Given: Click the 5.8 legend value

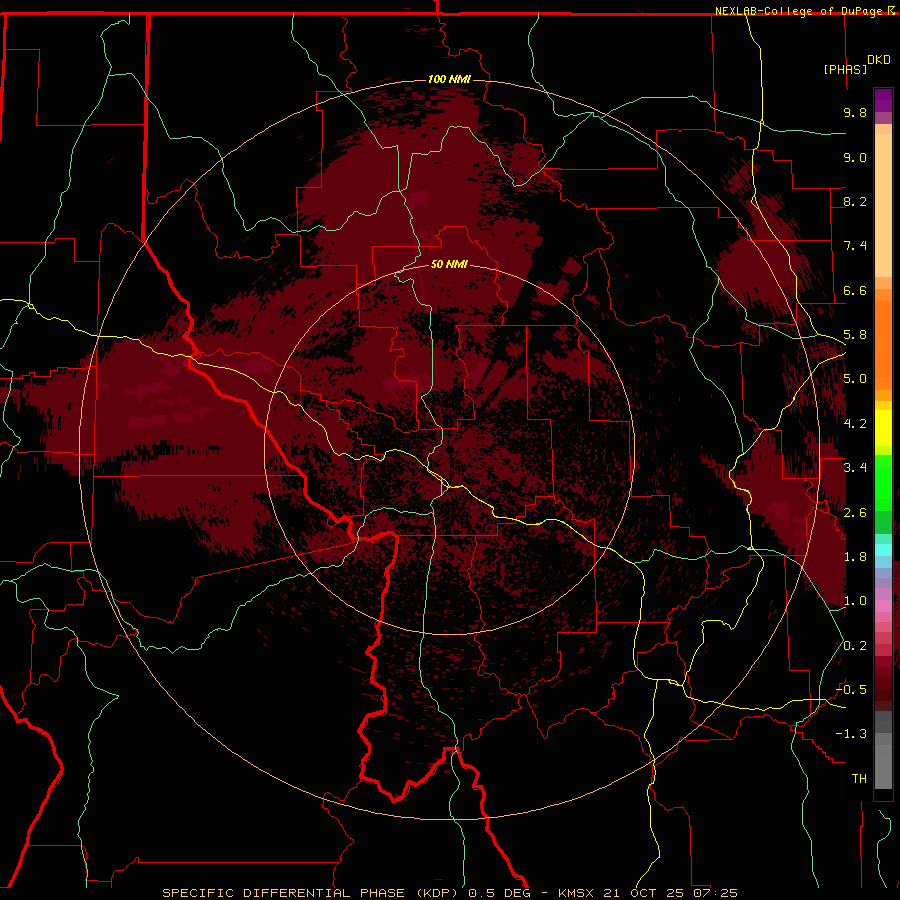Looking at the screenshot, I should (x=855, y=335).
